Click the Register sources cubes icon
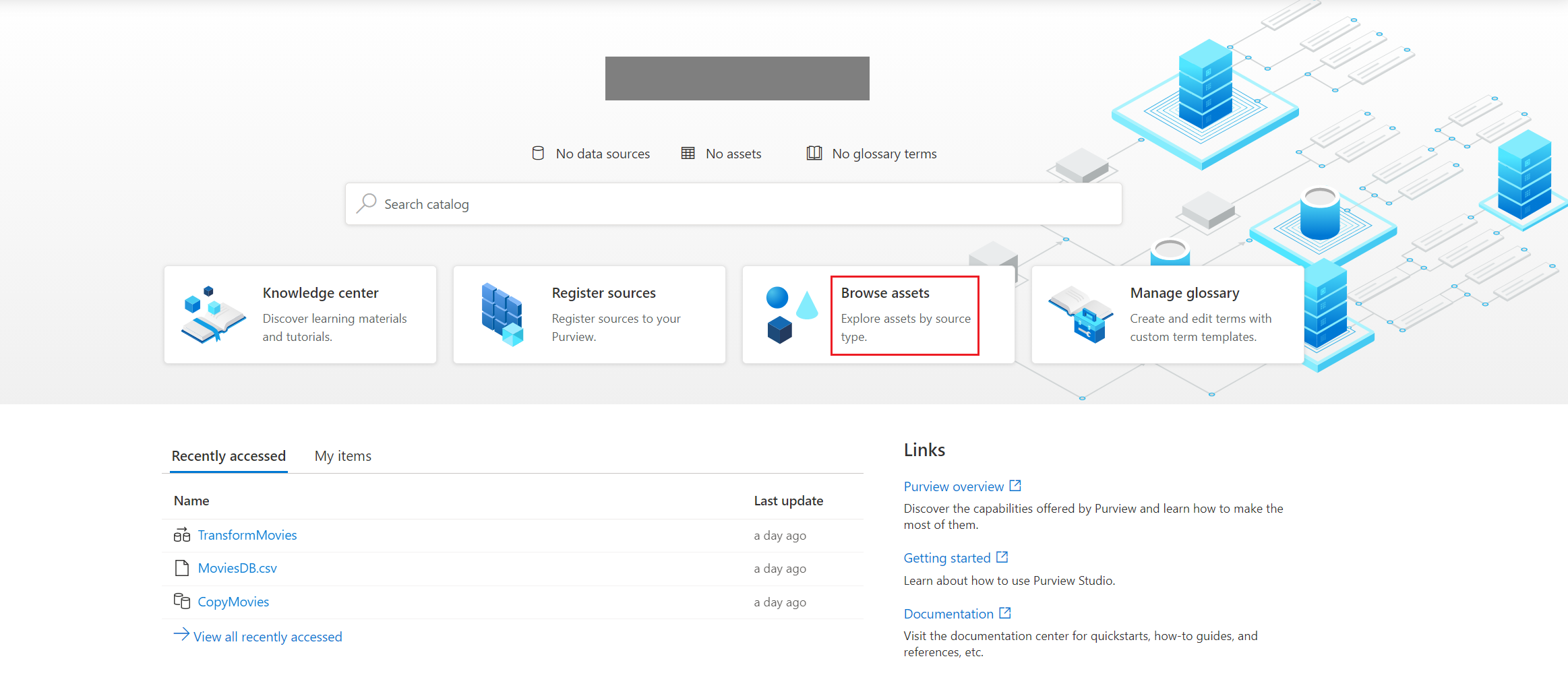This screenshot has width=1568, height=696. point(503,315)
